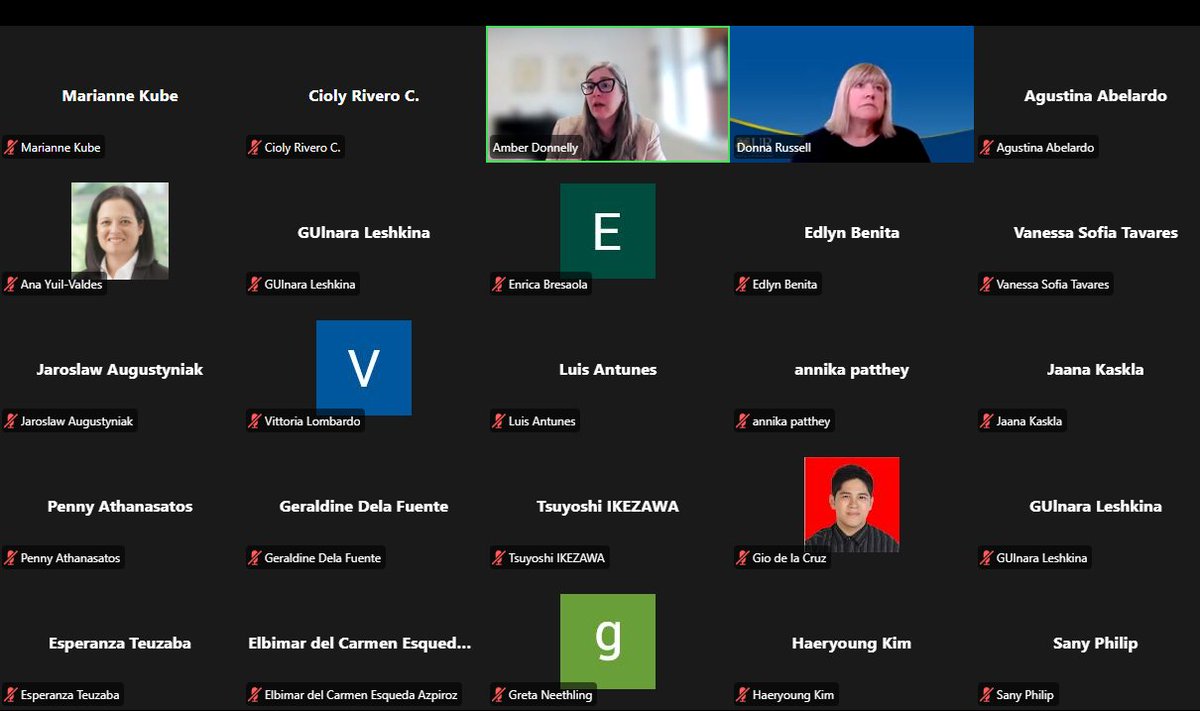Click the muted mic icon beside Jaana Kaskla
Image resolution: width=1200 pixels, height=711 pixels.
coord(987,422)
